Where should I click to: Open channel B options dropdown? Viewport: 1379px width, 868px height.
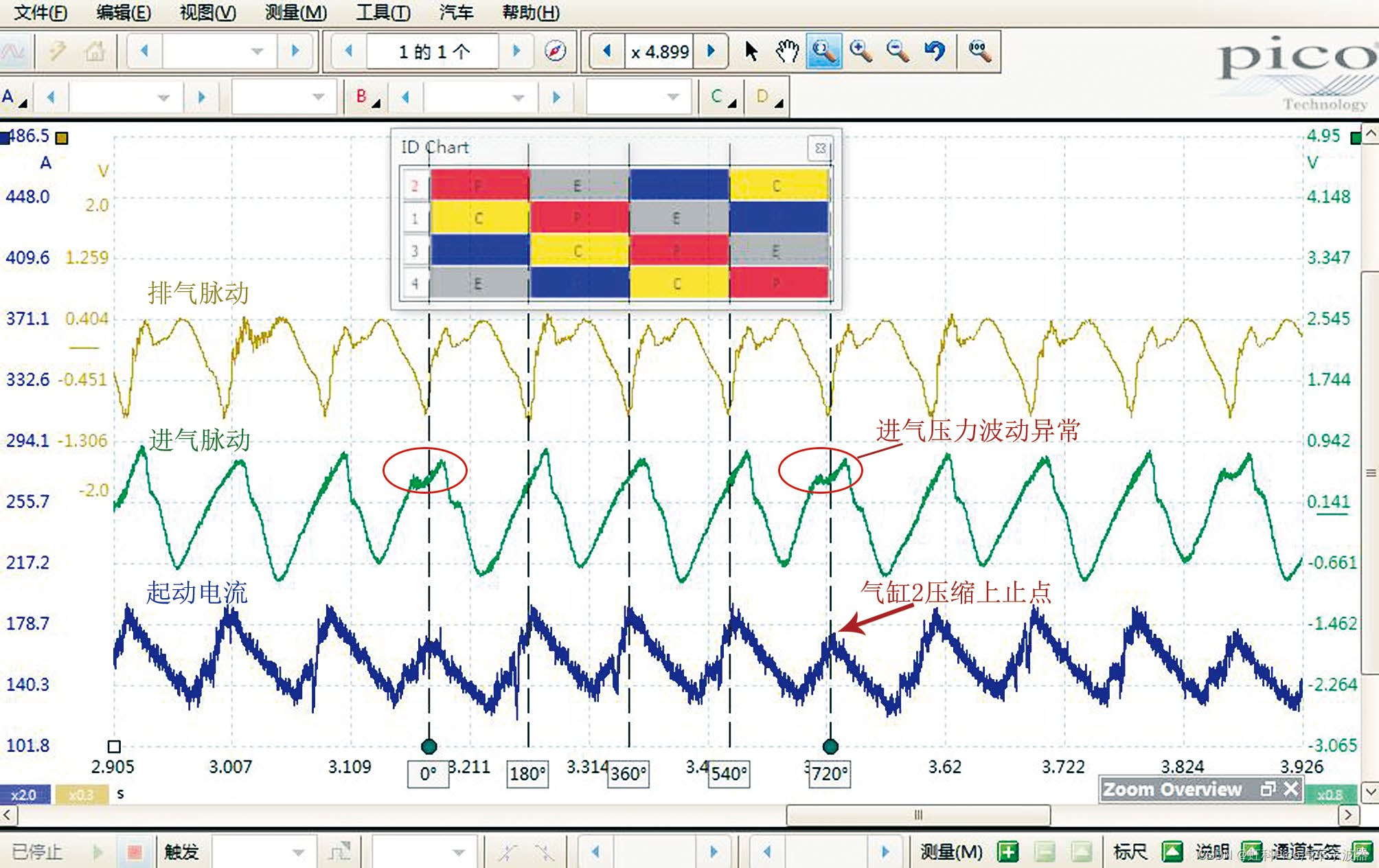click(368, 98)
